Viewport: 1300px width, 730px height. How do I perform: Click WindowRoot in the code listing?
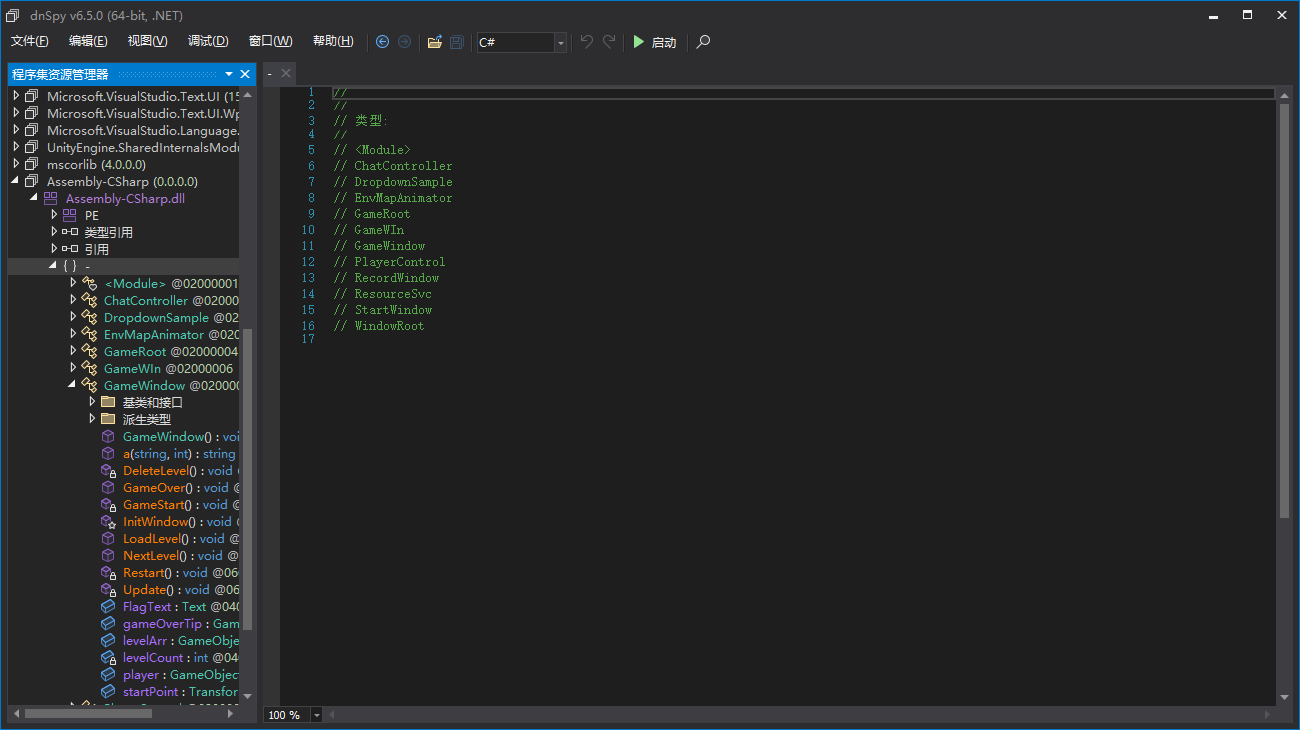389,326
